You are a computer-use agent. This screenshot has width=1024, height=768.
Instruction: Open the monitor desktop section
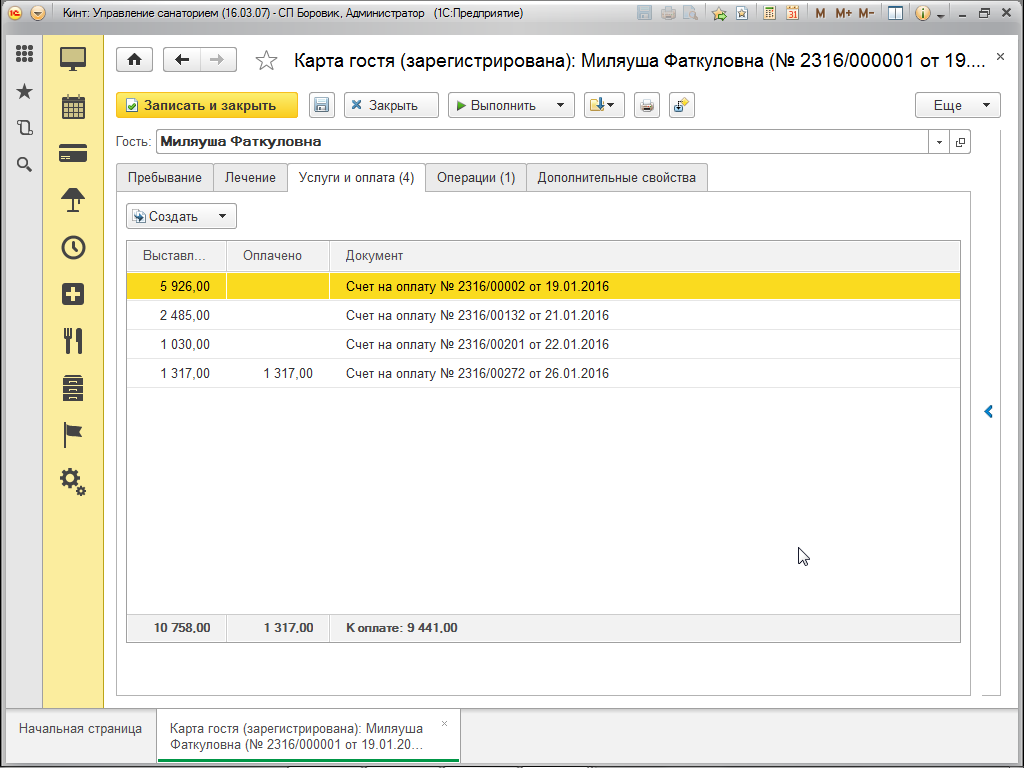(x=73, y=59)
